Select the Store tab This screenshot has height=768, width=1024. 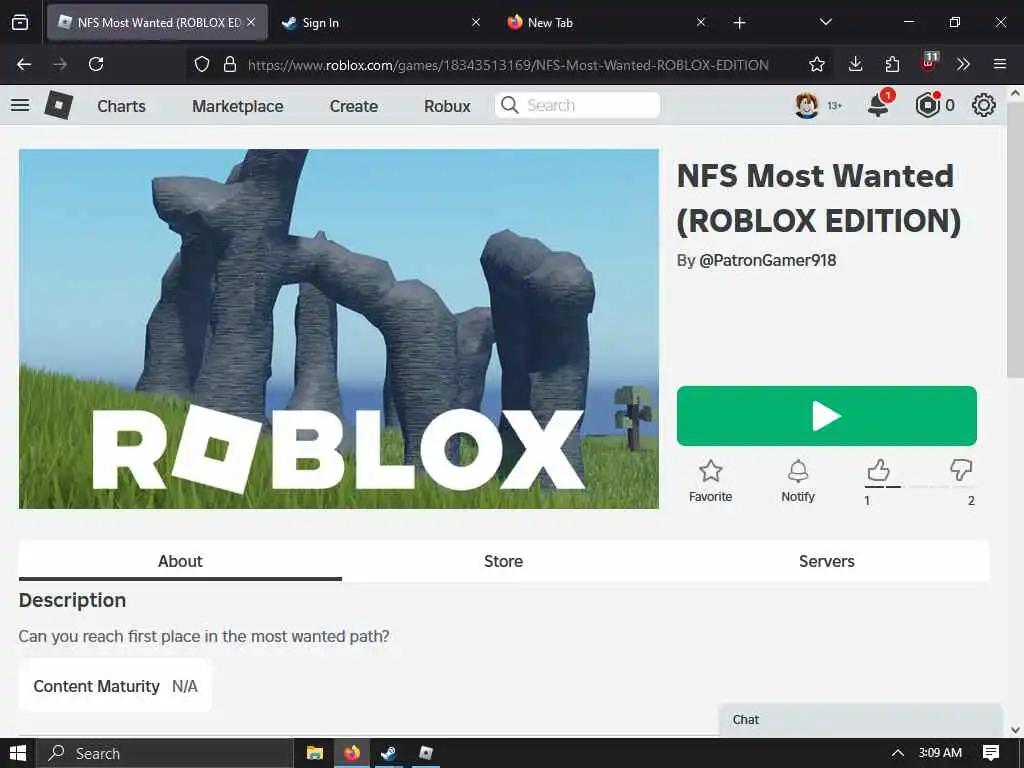click(504, 561)
